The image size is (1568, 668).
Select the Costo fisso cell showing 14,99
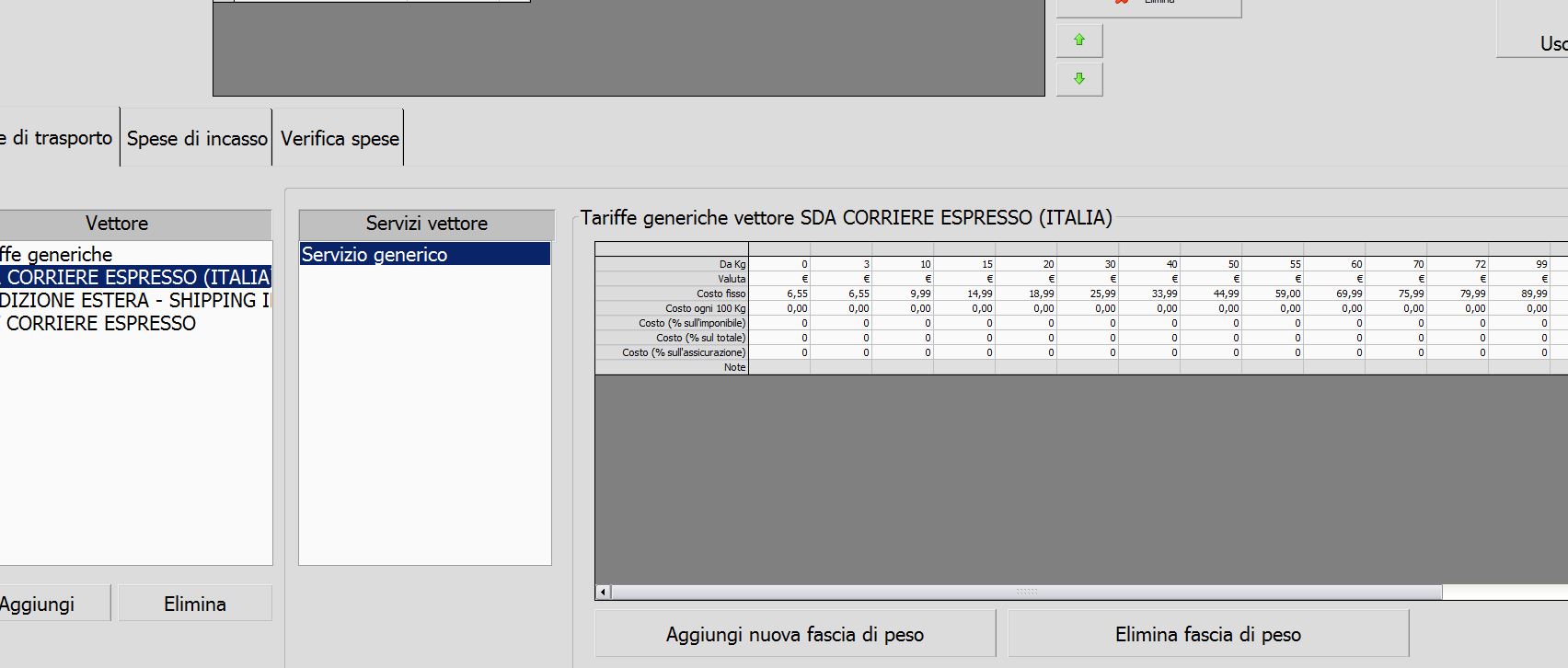click(964, 294)
